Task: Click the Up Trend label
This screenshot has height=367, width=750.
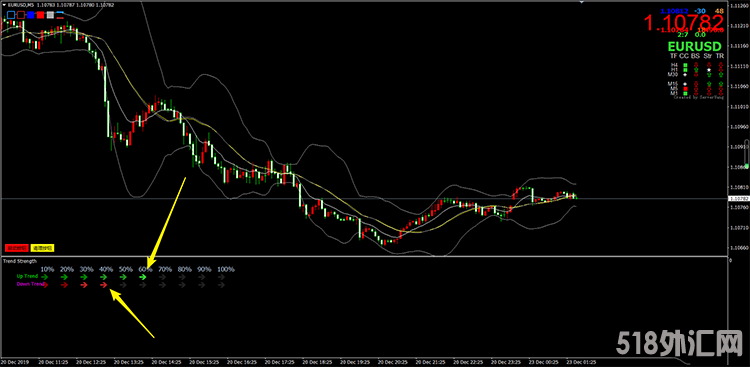Action: pos(27,276)
